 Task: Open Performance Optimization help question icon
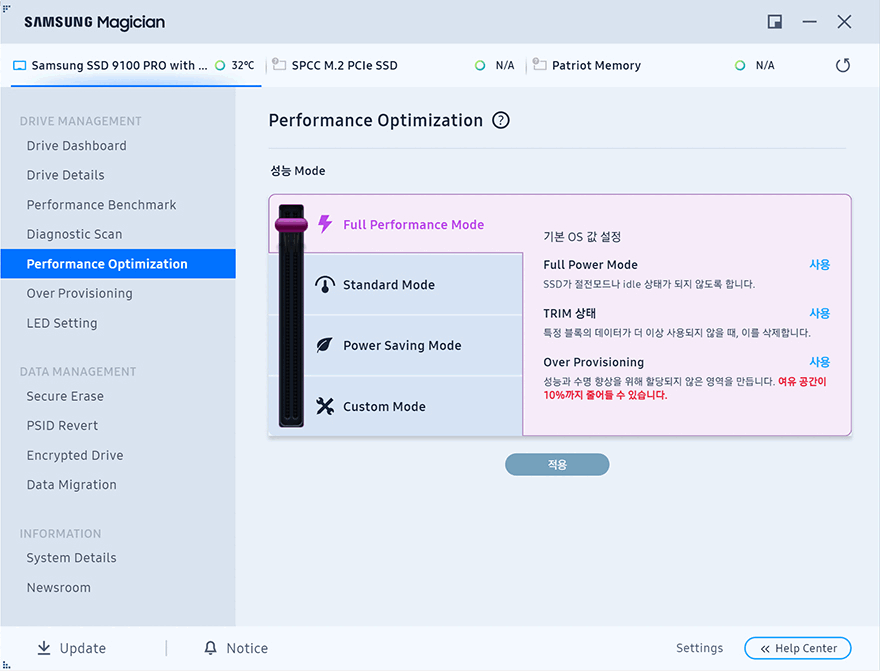click(x=501, y=120)
